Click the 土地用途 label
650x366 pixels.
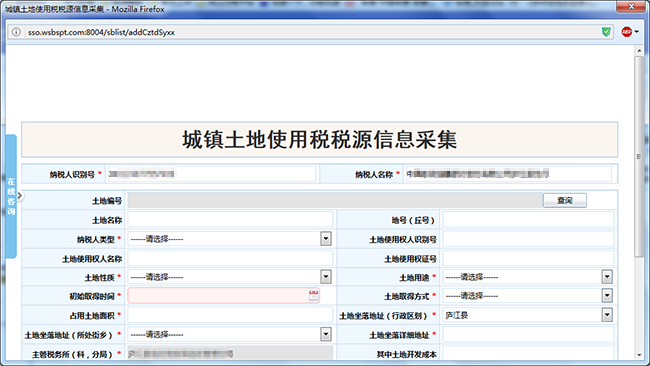coord(414,277)
